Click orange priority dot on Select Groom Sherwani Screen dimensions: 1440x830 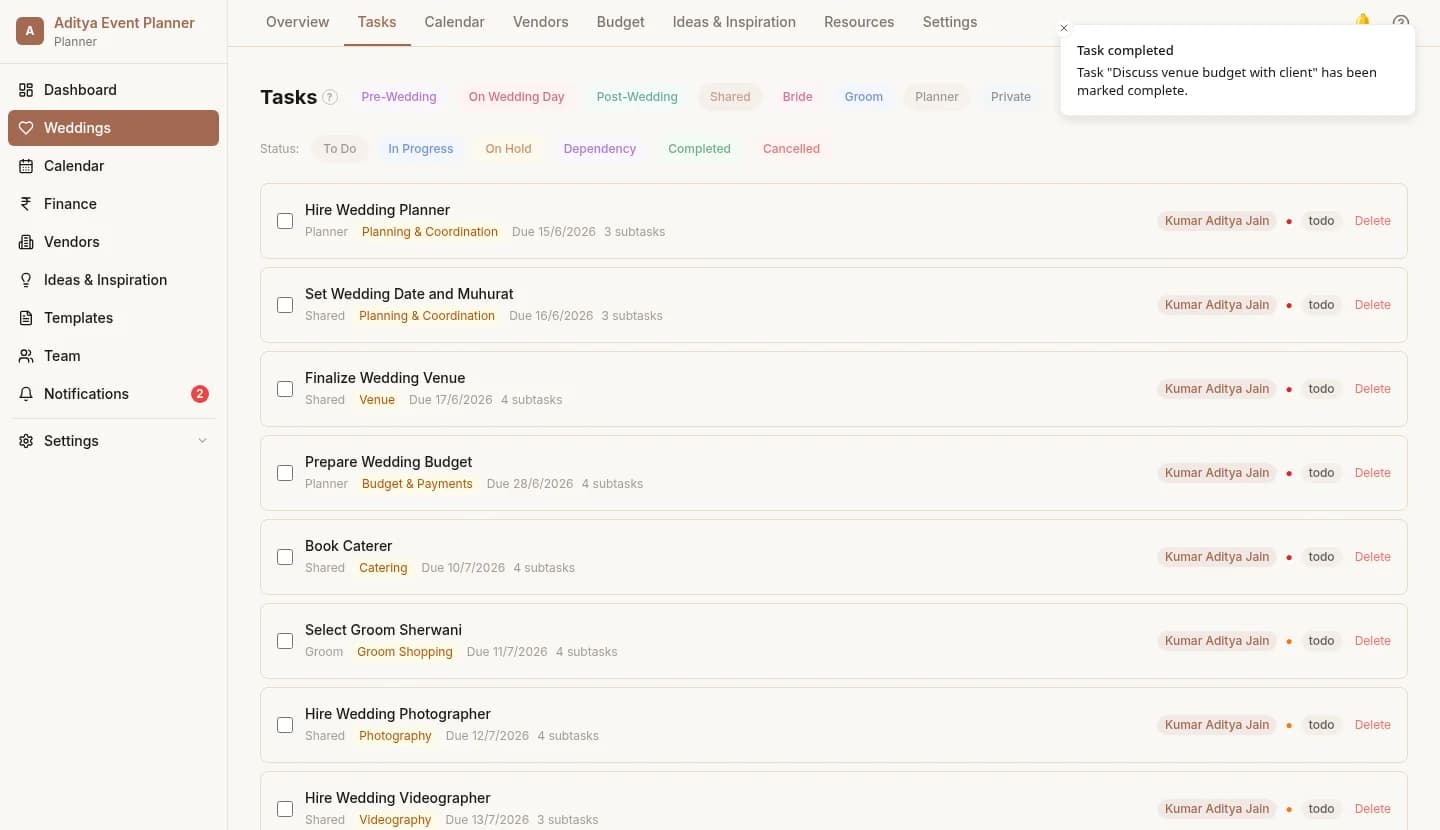[1289, 641]
